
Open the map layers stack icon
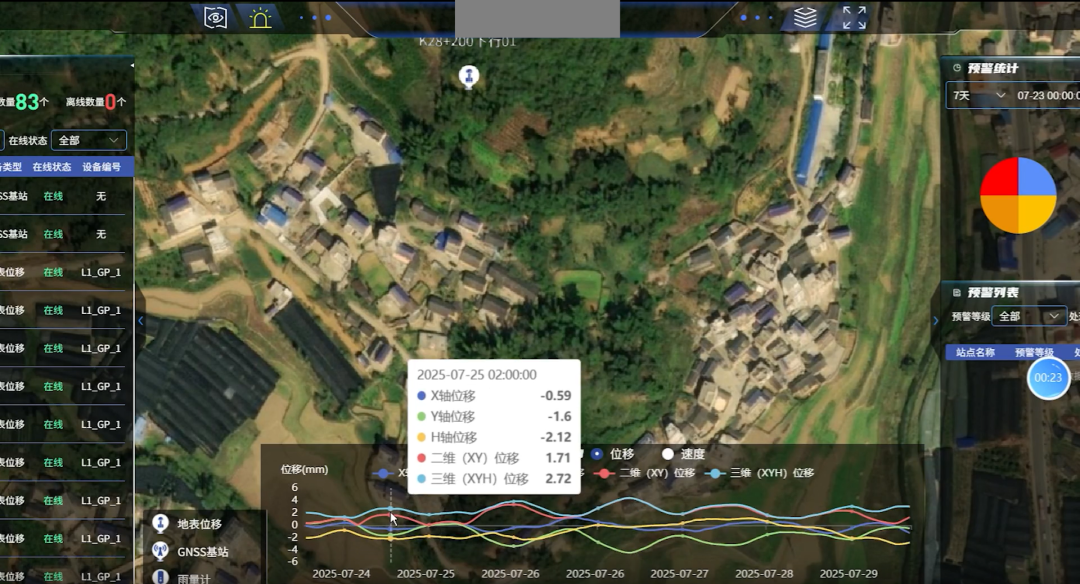click(804, 17)
